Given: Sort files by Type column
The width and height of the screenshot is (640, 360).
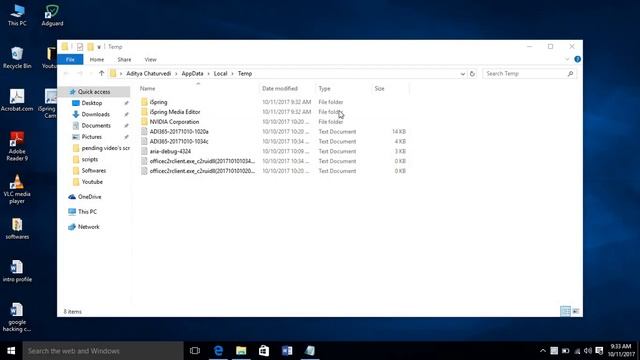Looking at the screenshot, I should click(324, 89).
